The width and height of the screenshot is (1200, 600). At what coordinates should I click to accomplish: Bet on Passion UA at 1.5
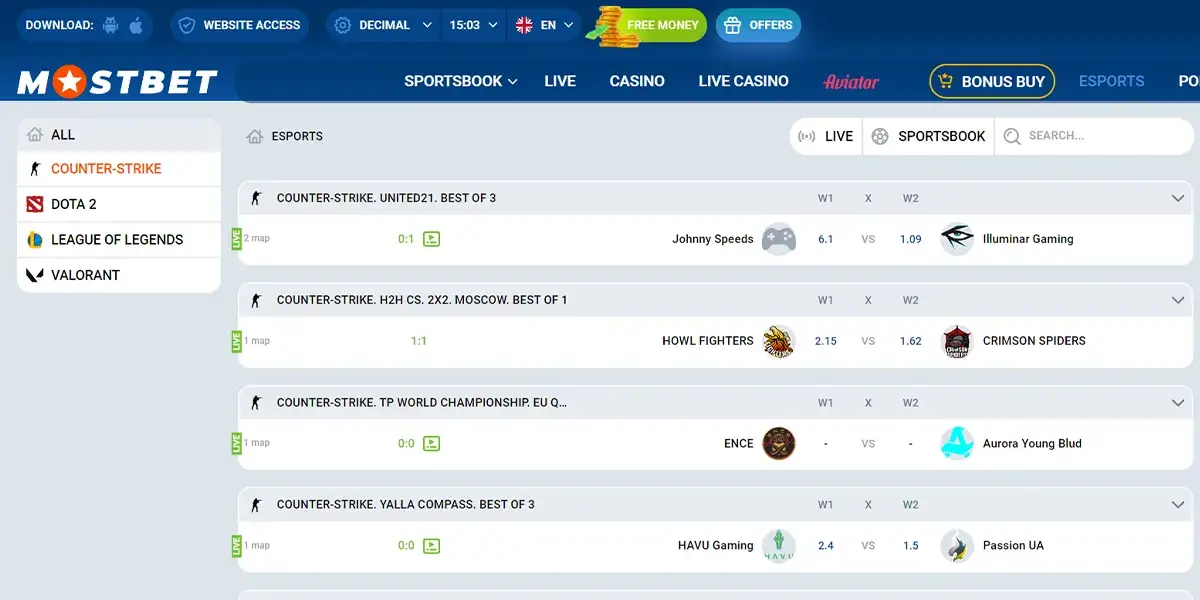910,546
